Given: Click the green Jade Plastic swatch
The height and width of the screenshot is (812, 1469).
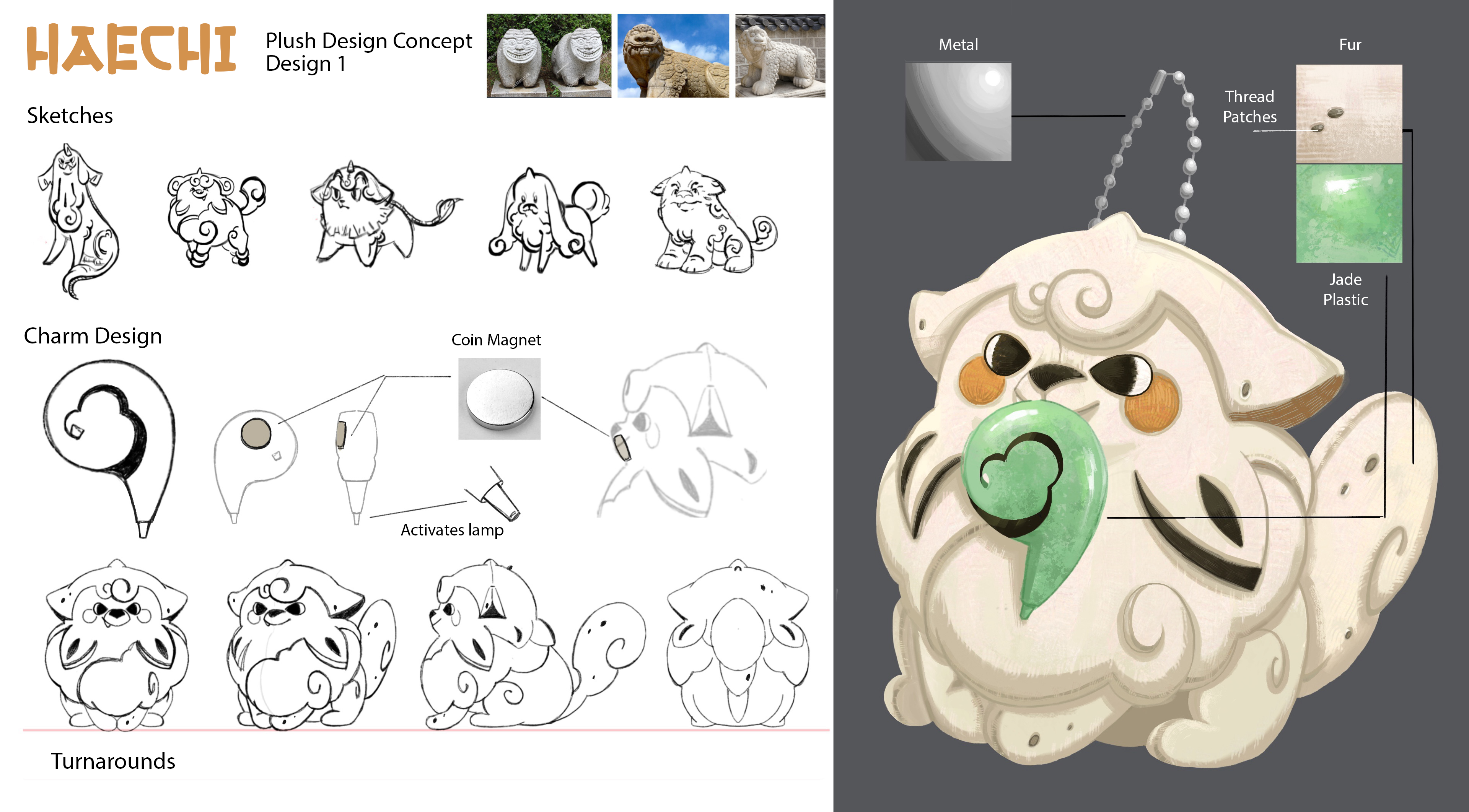Looking at the screenshot, I should 1348,213.
